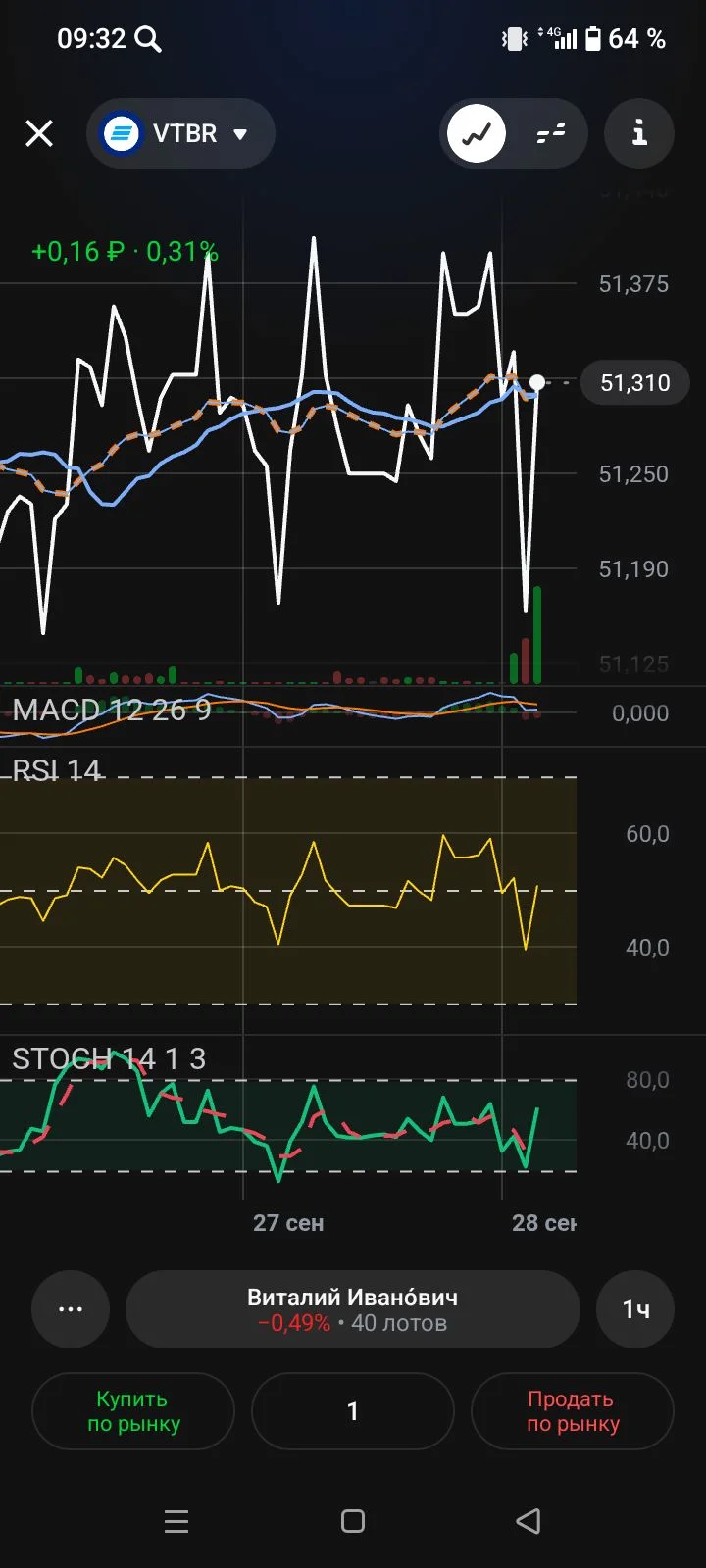Open the VTBR ticker dropdown
The width and height of the screenshot is (706, 1568).
click(180, 133)
